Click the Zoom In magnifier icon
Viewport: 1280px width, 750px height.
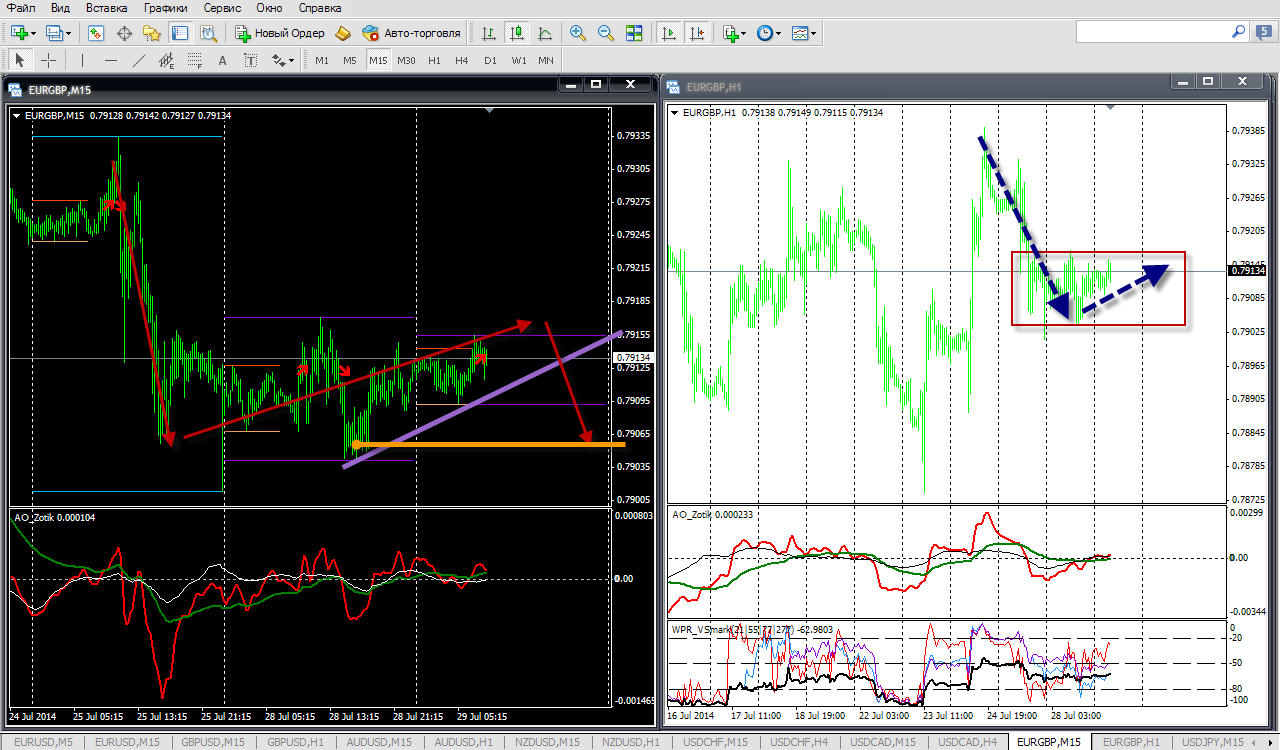coord(577,33)
